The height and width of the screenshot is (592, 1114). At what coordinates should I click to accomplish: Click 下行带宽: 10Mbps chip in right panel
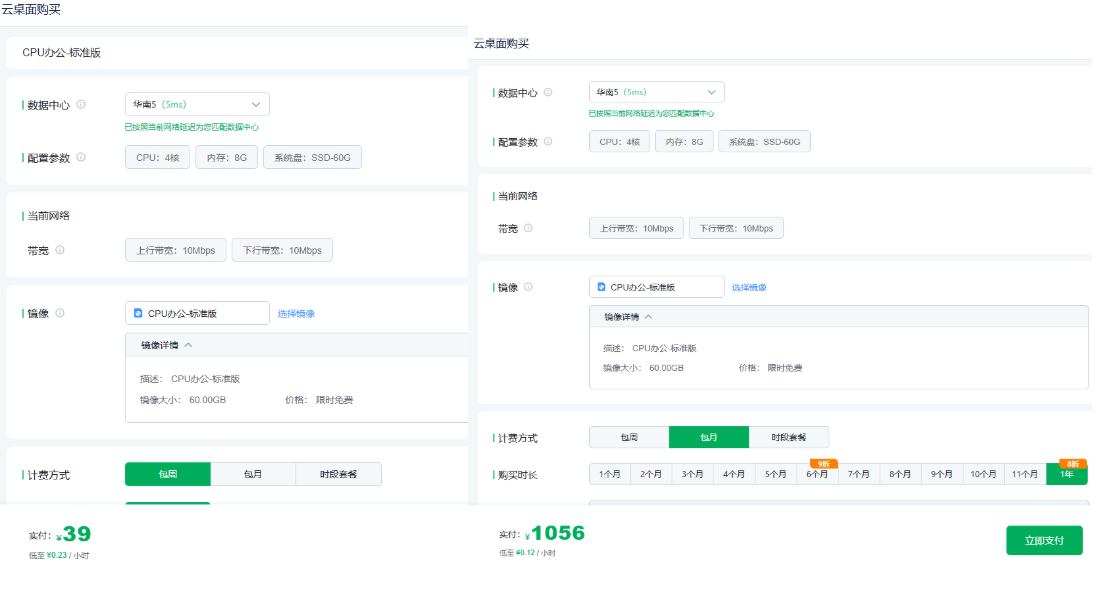[x=736, y=228]
